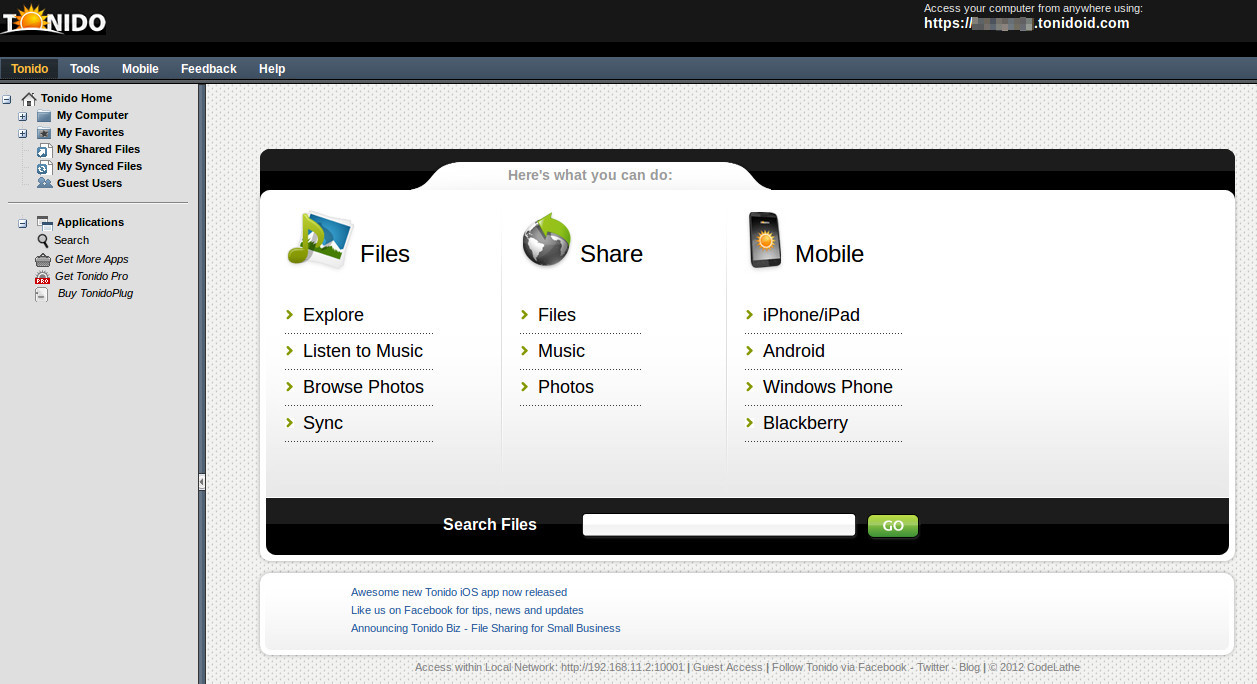Screen dimensions: 1257x684
Task: Click the Files link under Share
Action: [x=557, y=315]
